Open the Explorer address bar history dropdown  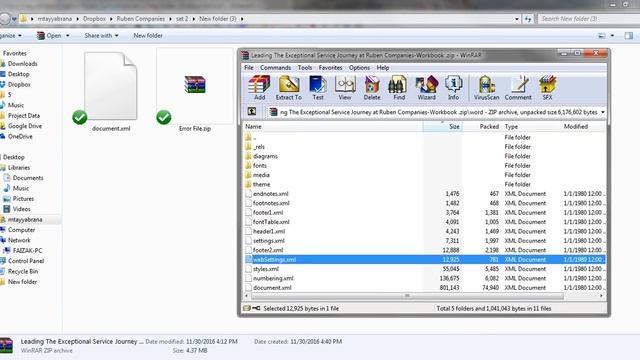pos(517,19)
